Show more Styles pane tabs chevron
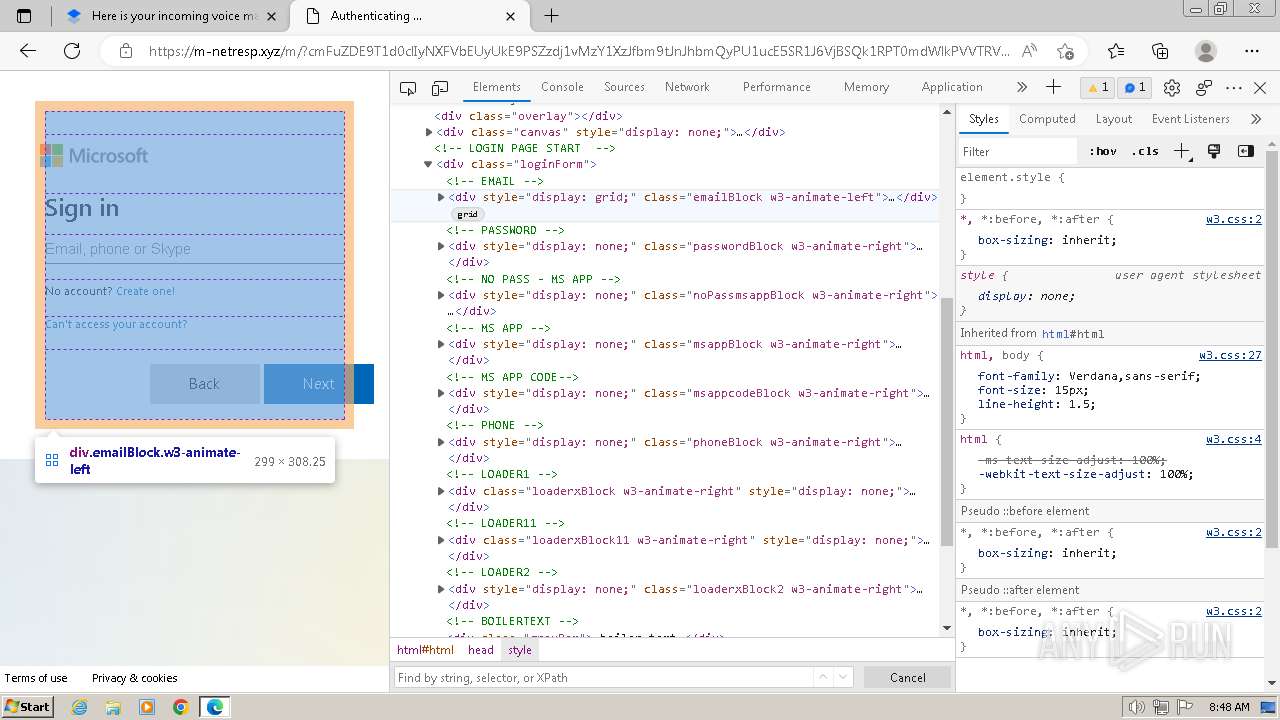 (x=1256, y=119)
